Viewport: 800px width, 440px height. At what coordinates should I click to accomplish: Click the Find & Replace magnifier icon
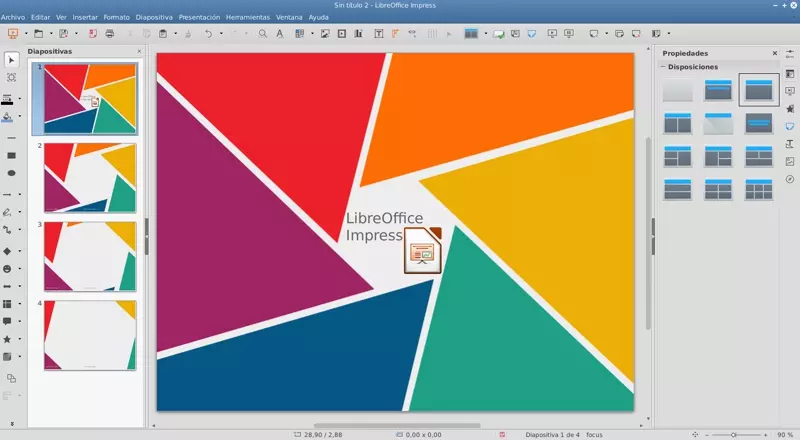pos(262,34)
